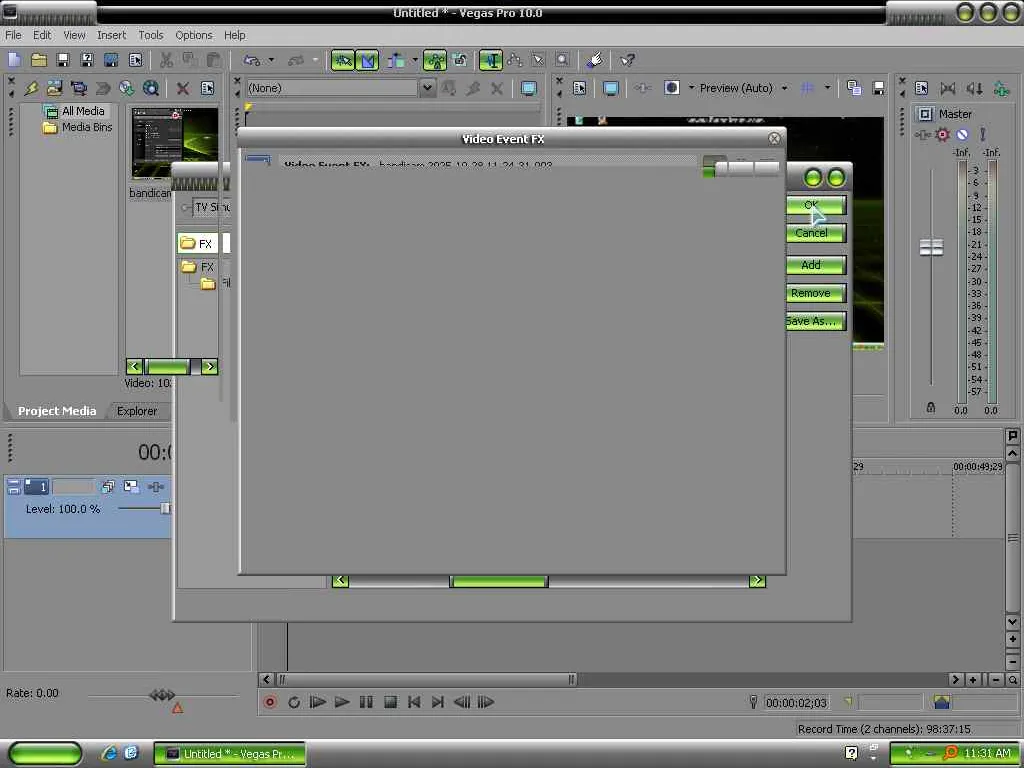The width and height of the screenshot is (1024, 768).
Task: Adjust the playback Rate slider
Action: (162, 695)
